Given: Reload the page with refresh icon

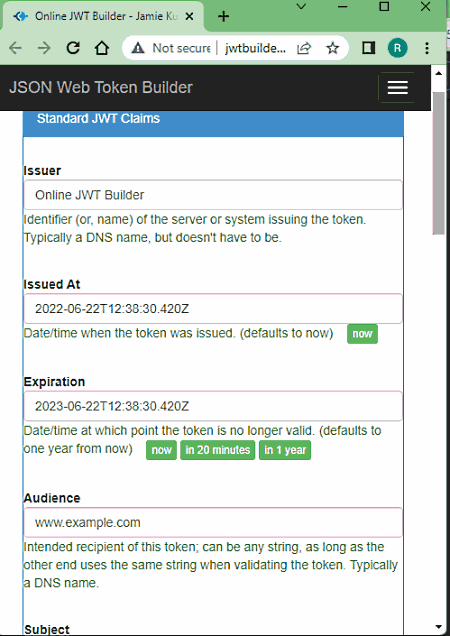Looking at the screenshot, I should (x=73, y=48).
